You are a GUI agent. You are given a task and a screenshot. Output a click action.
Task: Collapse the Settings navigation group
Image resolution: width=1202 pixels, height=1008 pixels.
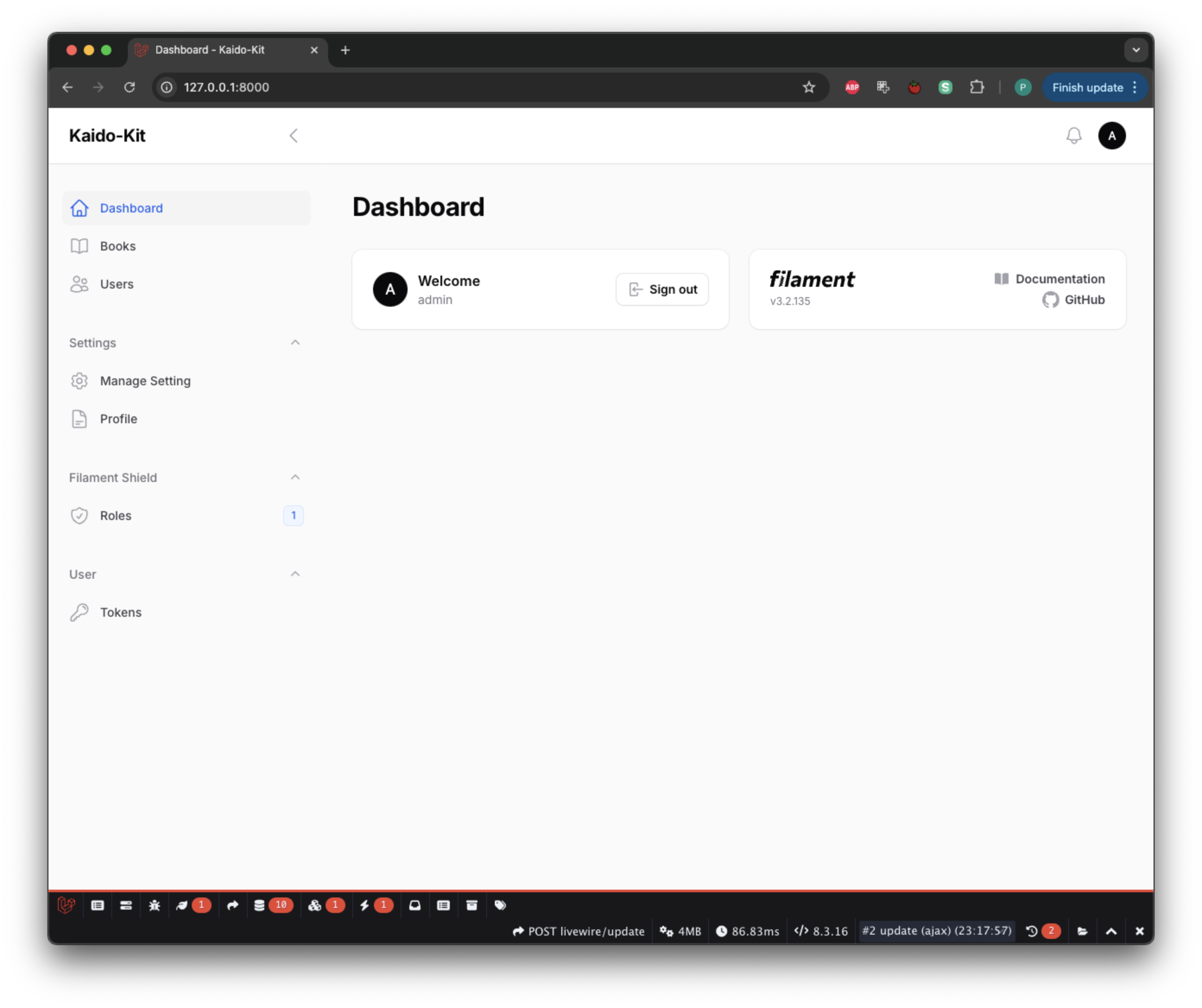tap(295, 342)
